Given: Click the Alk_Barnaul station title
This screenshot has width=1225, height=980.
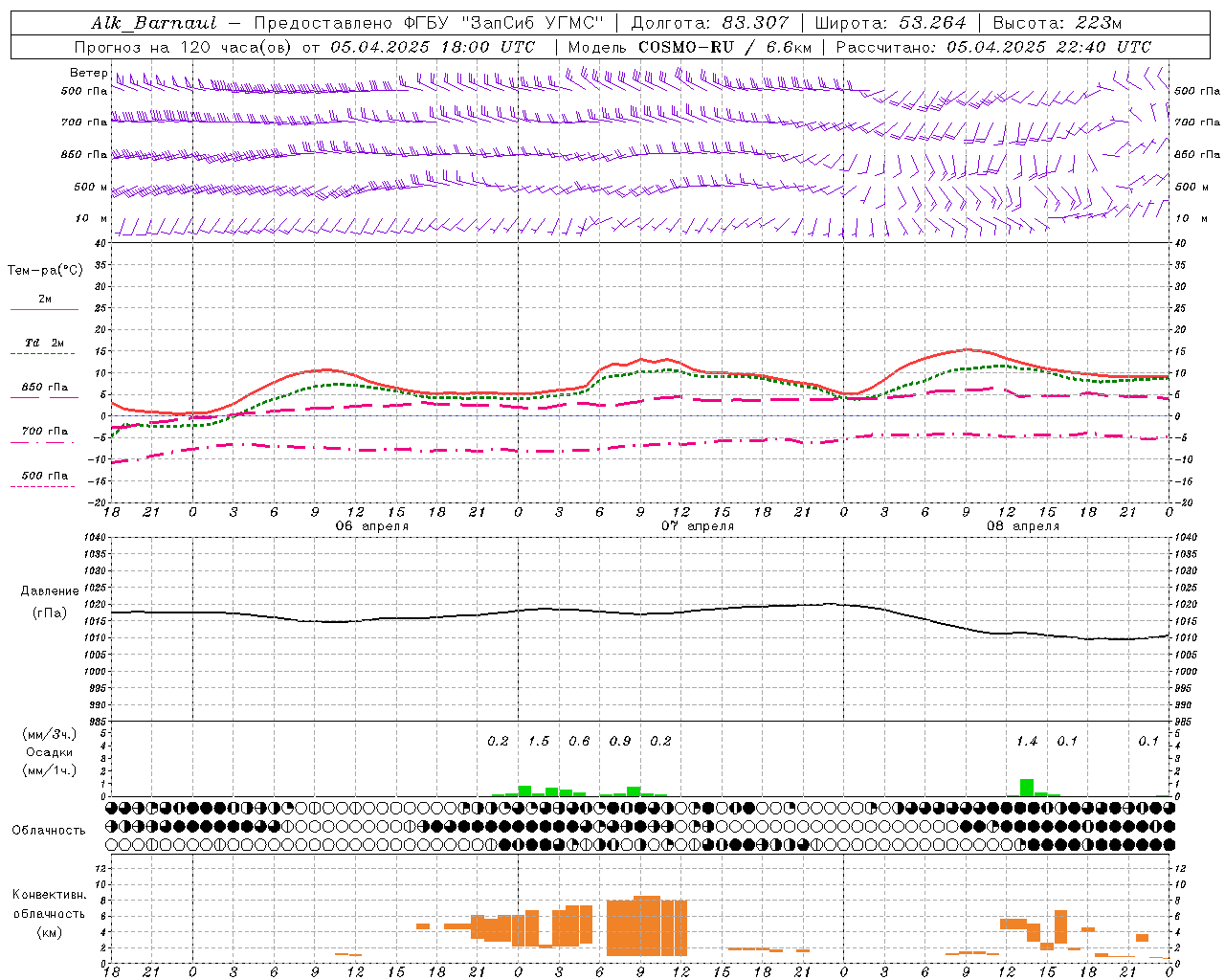Looking at the screenshot, I should [x=153, y=23].
